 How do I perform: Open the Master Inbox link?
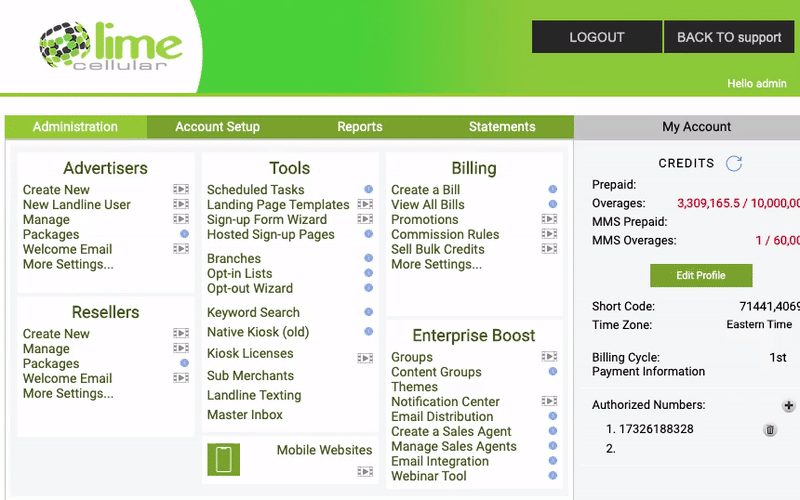(x=245, y=415)
